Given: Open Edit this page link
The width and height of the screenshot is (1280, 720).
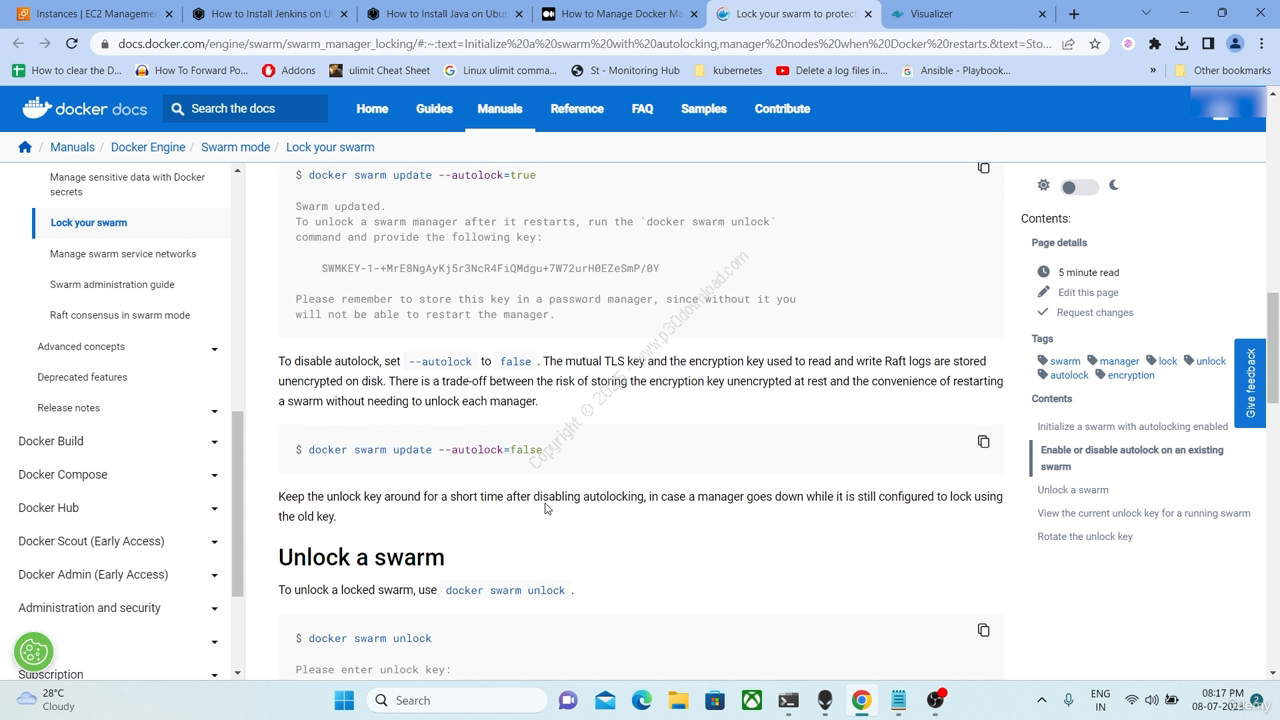Looking at the screenshot, I should click(1088, 292).
